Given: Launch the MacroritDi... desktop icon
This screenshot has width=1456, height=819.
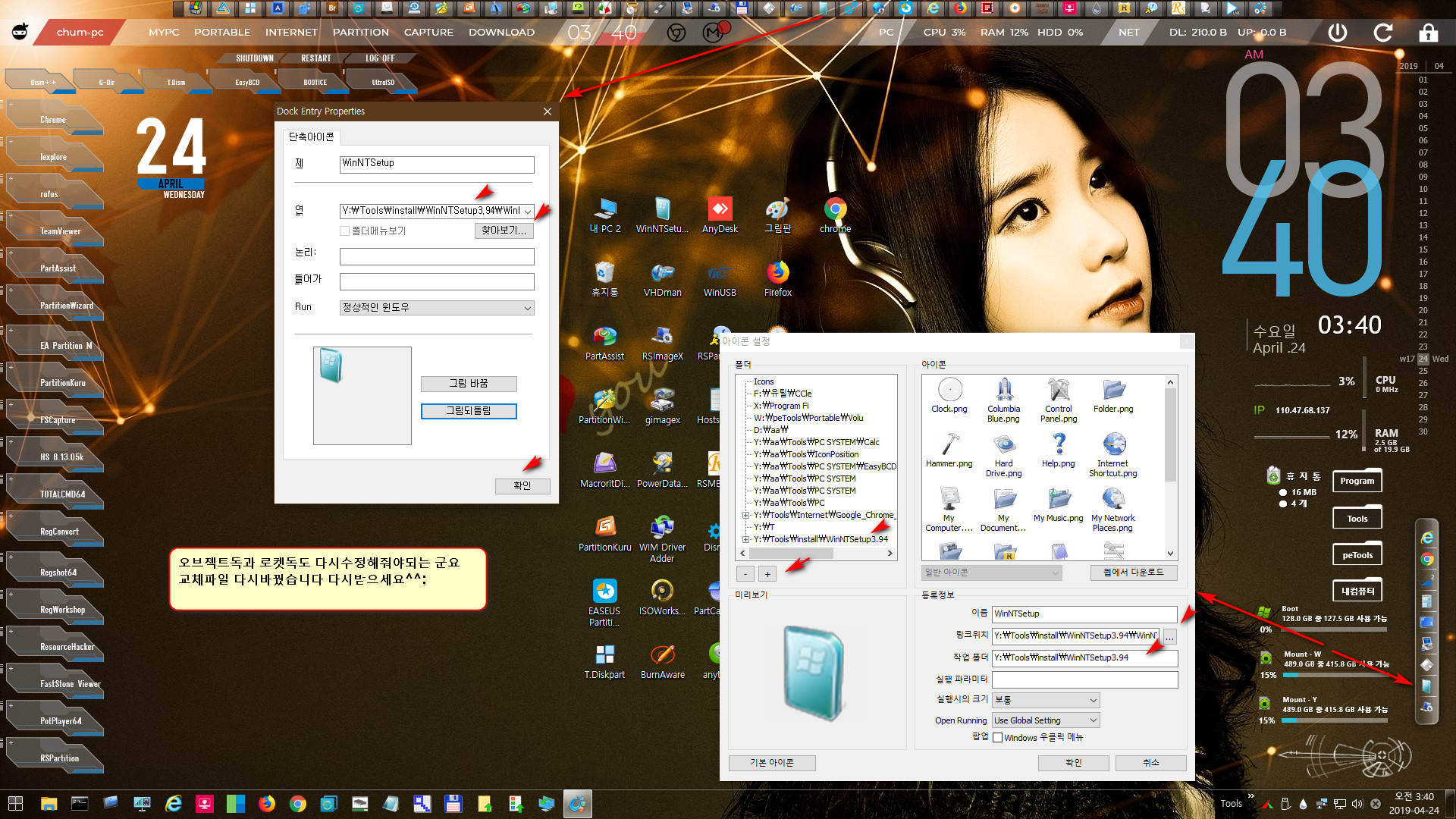Looking at the screenshot, I should click(604, 469).
